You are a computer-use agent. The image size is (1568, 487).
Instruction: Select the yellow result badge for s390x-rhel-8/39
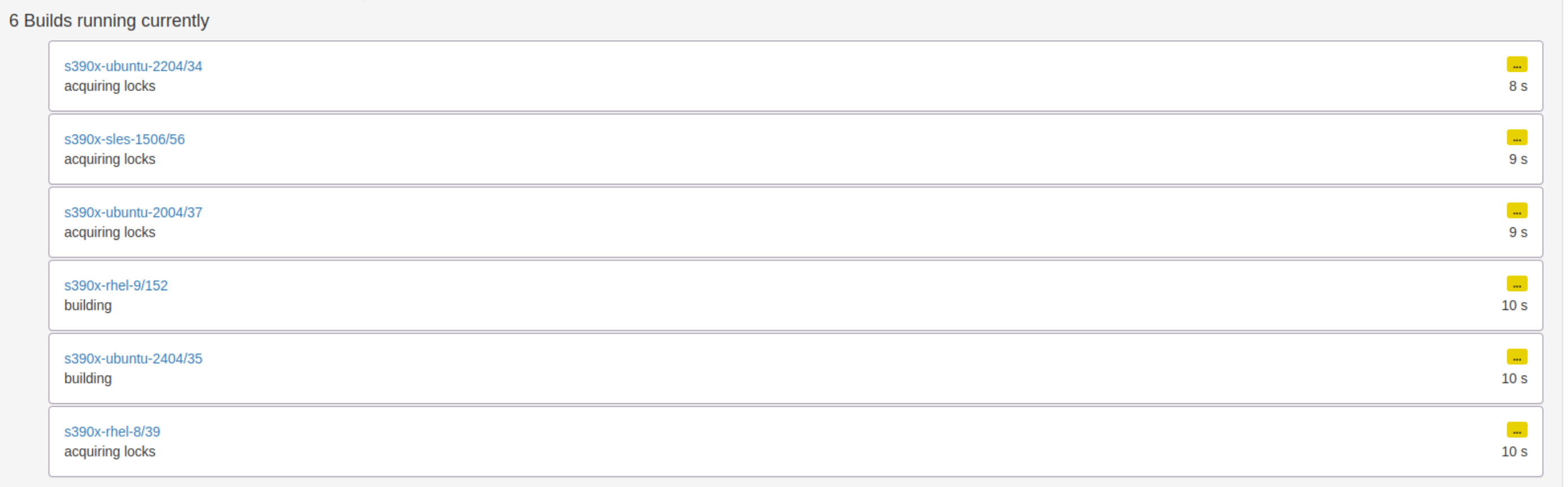click(1516, 430)
